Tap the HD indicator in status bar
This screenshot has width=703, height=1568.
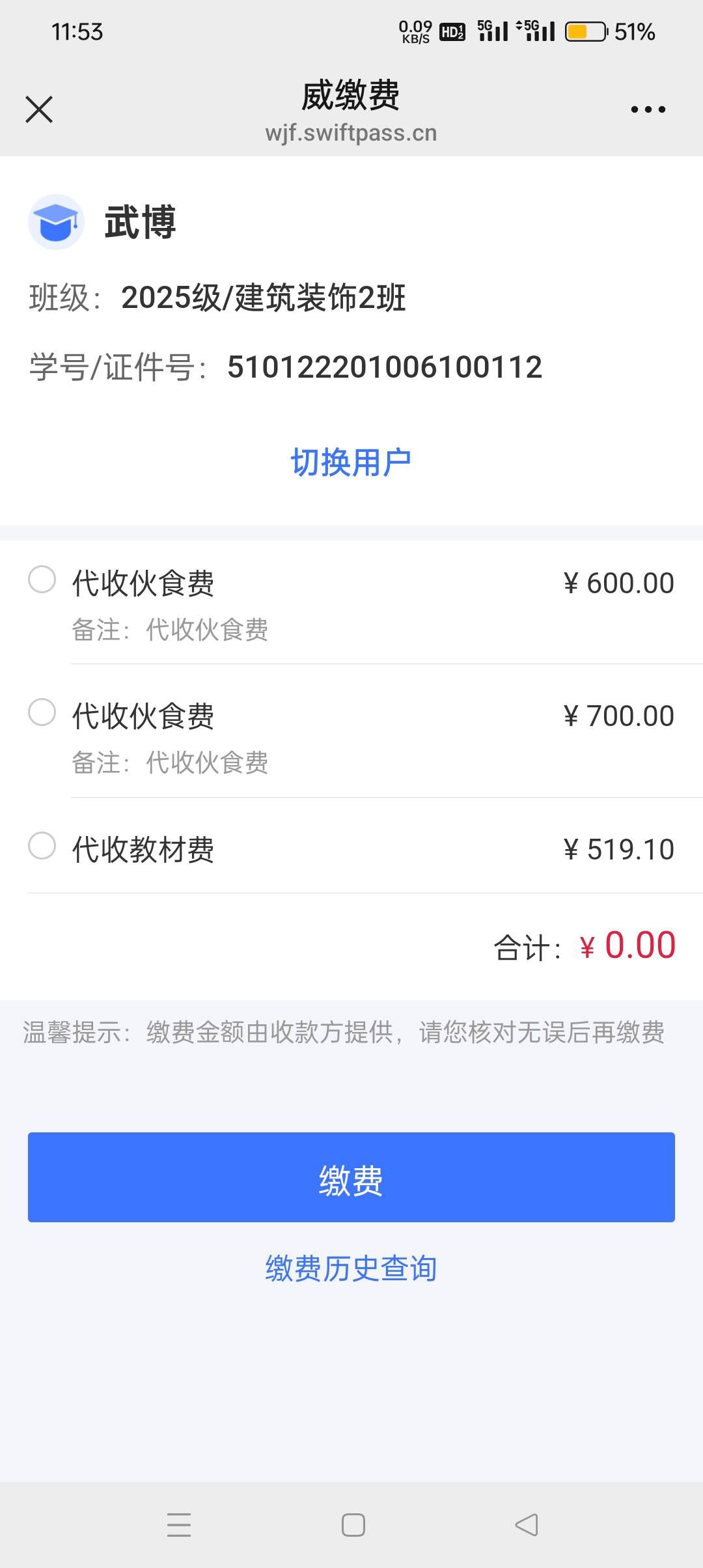452,31
